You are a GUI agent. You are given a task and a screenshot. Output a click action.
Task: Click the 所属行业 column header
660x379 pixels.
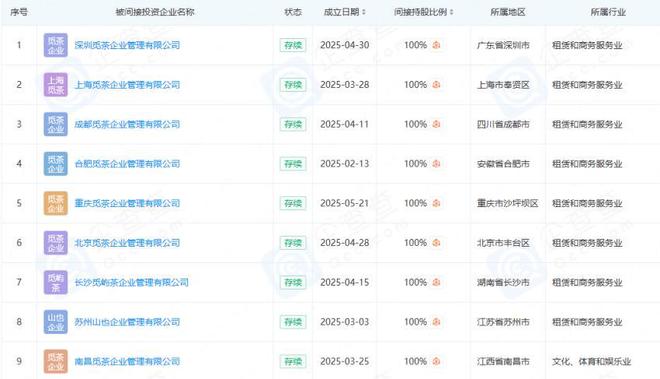tap(608, 12)
